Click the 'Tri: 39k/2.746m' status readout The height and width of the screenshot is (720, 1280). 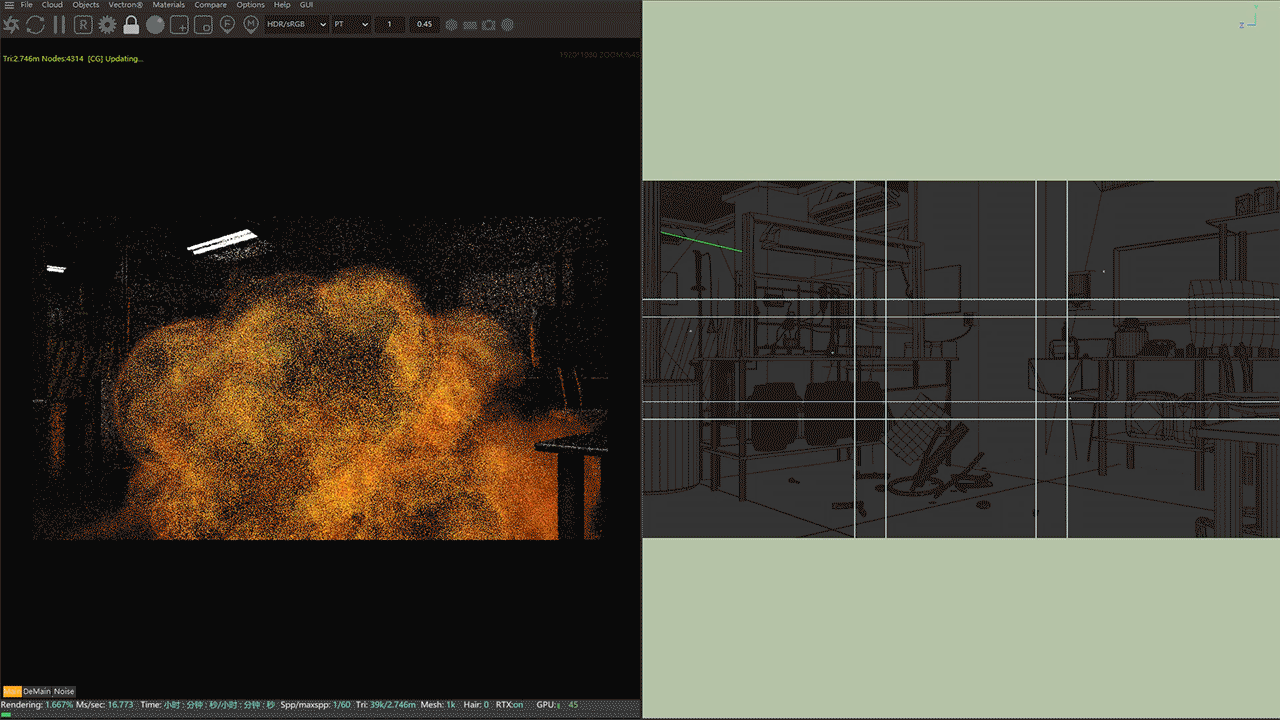[385, 705]
